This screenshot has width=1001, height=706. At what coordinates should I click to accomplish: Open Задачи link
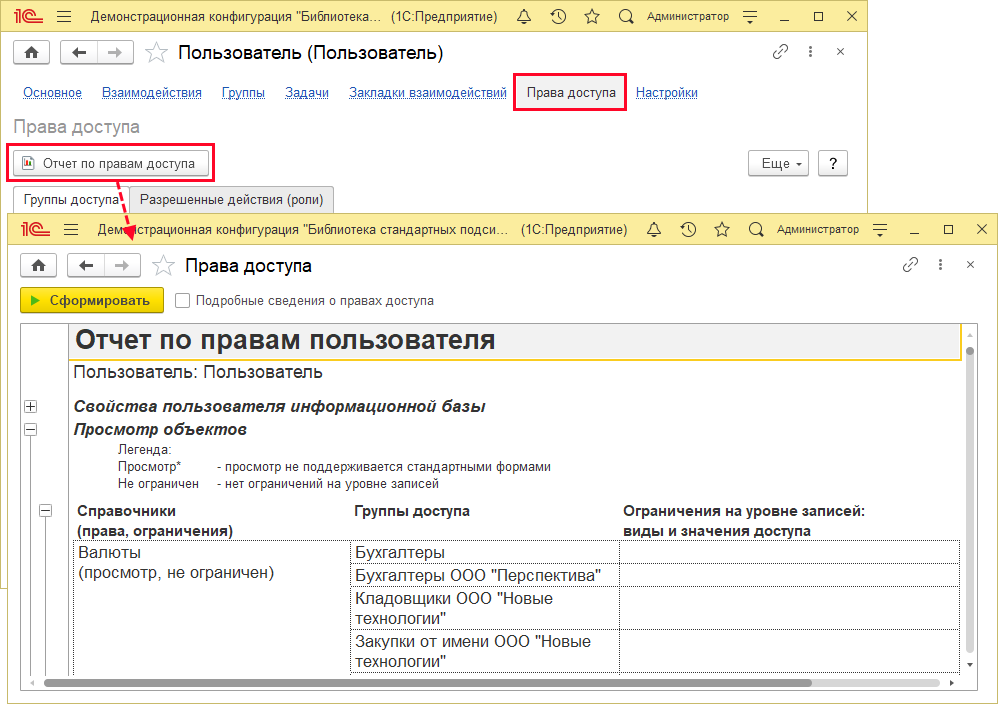click(x=307, y=93)
